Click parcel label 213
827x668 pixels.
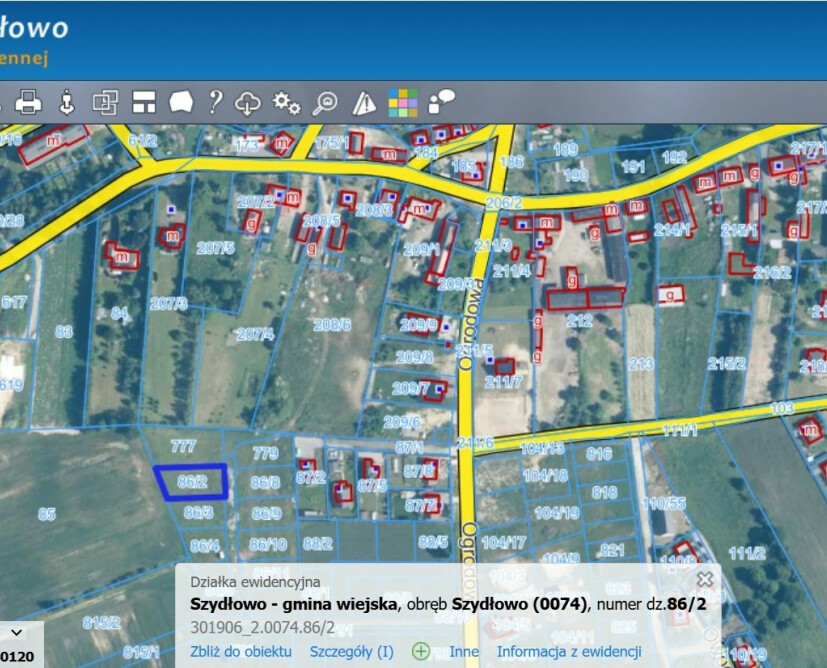(x=641, y=364)
